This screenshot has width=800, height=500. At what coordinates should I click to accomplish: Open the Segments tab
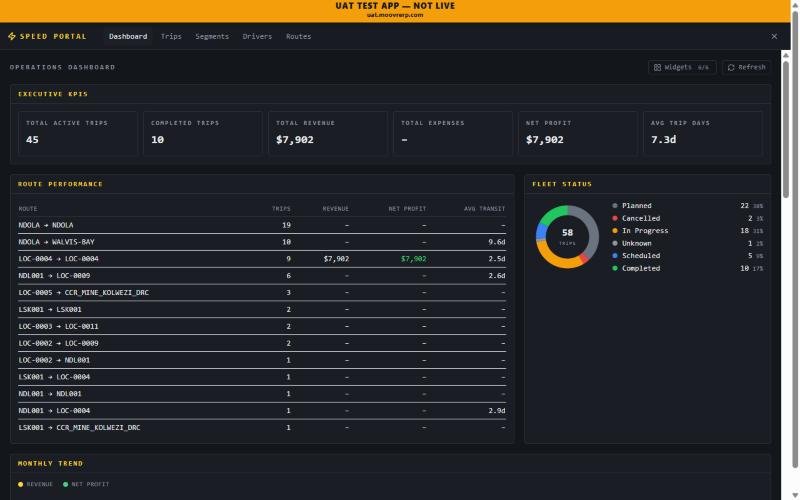click(x=212, y=36)
